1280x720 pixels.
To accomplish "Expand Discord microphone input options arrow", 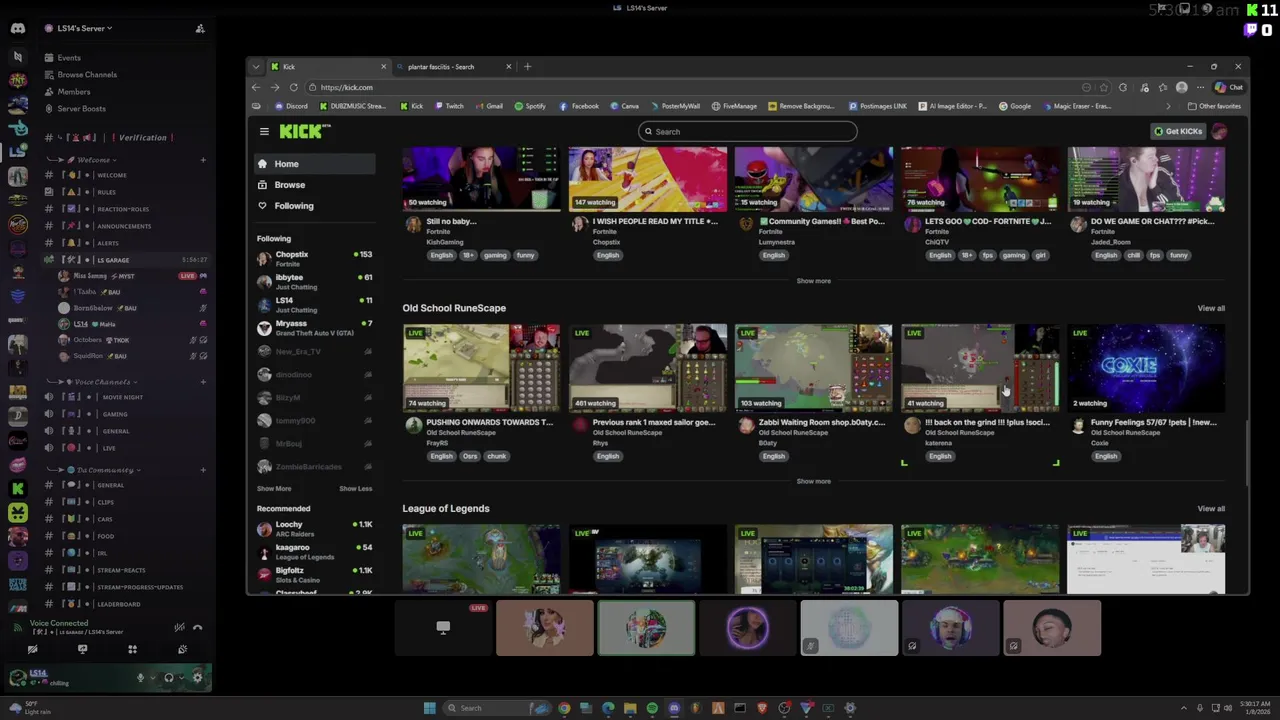I will tap(153, 677).
